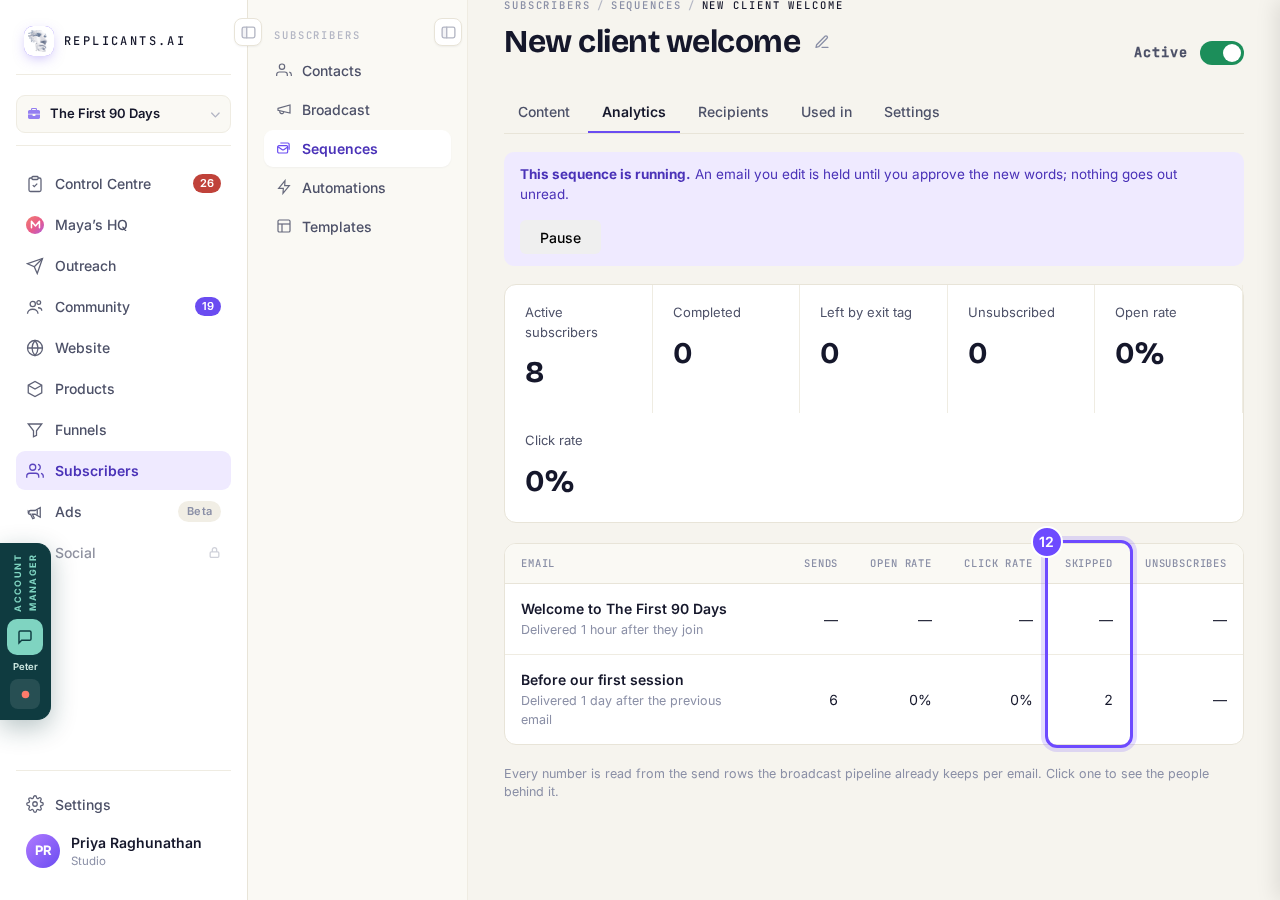
Task: Open Templates via its layout icon
Action: [x=284, y=226]
